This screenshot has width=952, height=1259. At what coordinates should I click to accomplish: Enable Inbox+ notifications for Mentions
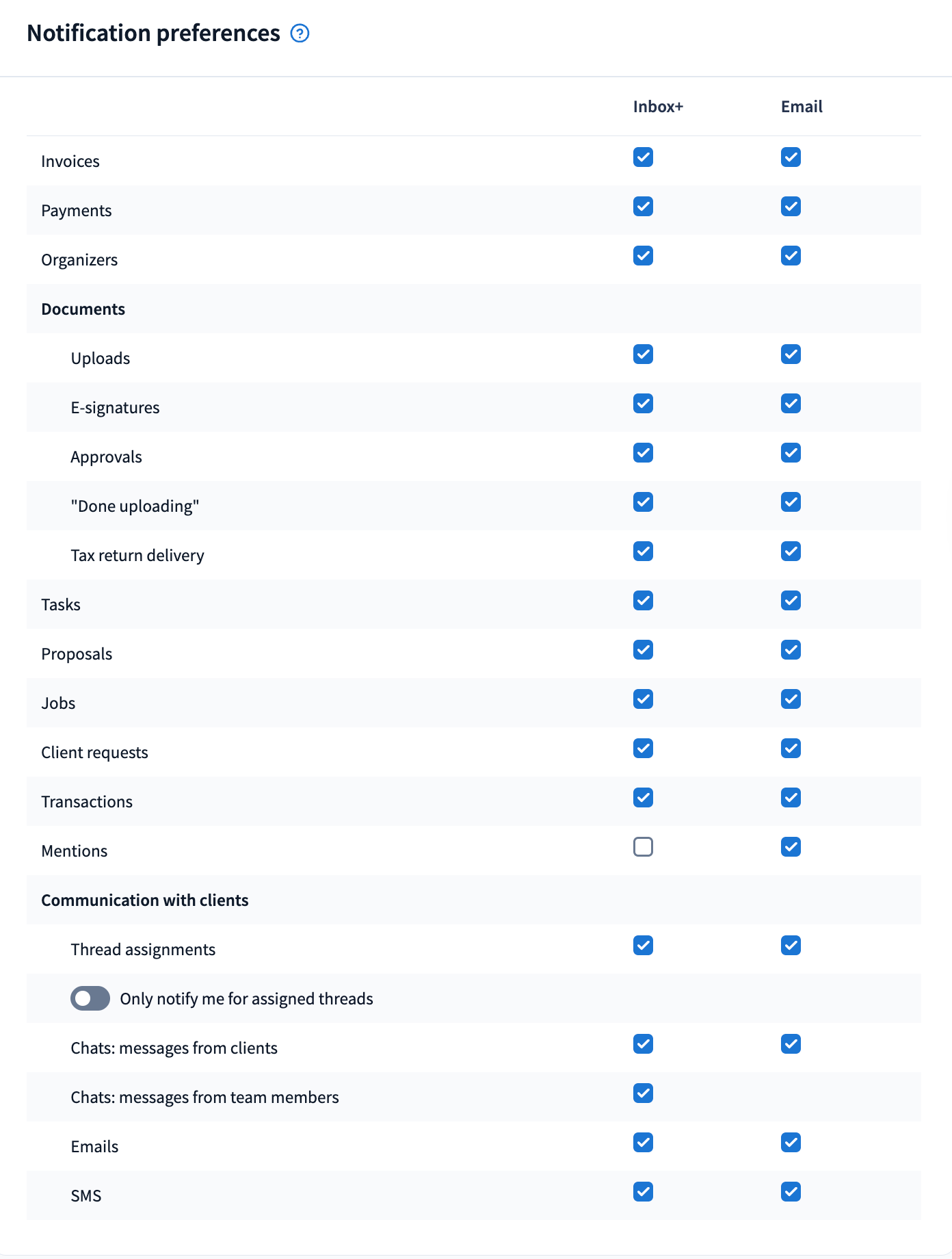click(x=643, y=847)
